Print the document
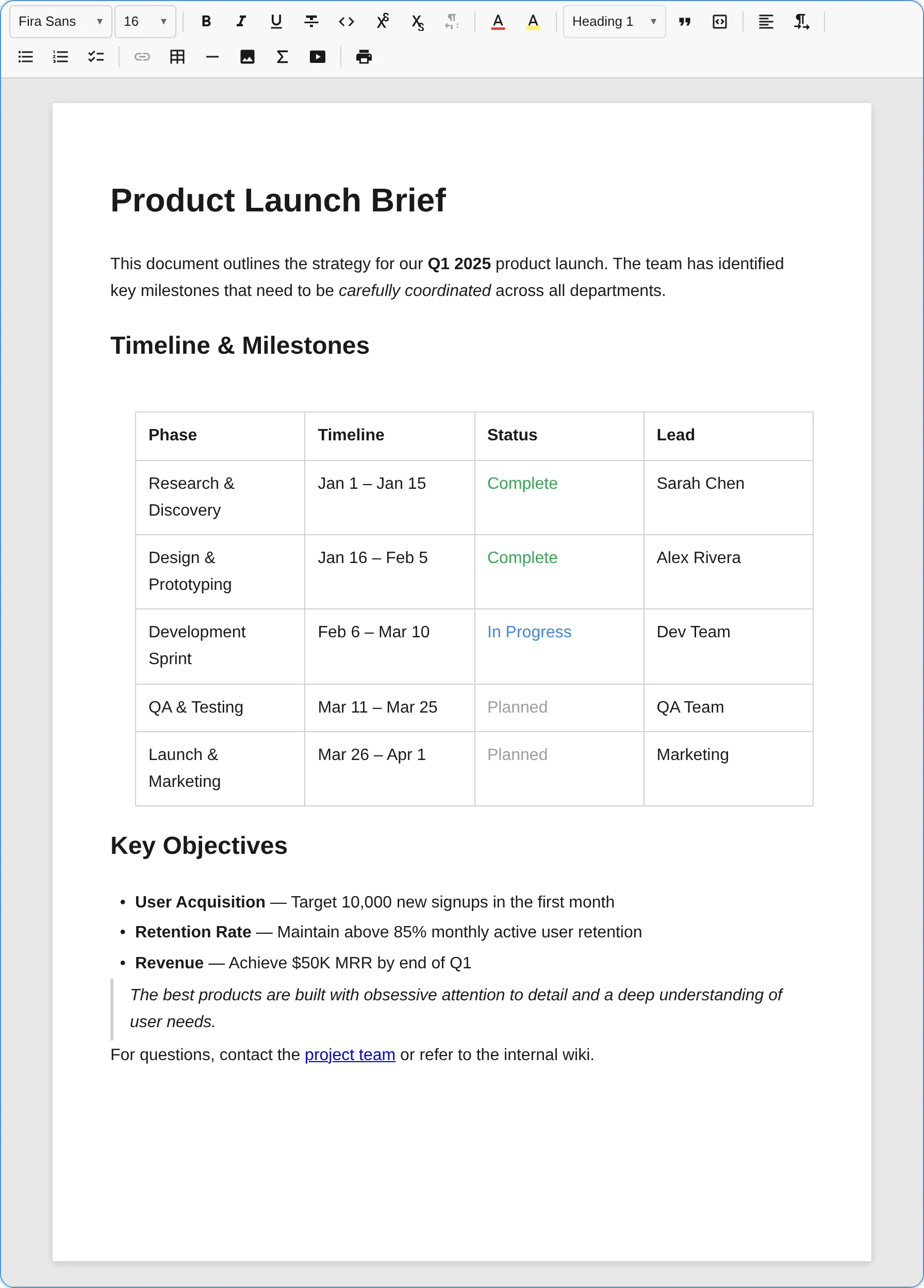This screenshot has height=1288, width=924. click(x=364, y=57)
